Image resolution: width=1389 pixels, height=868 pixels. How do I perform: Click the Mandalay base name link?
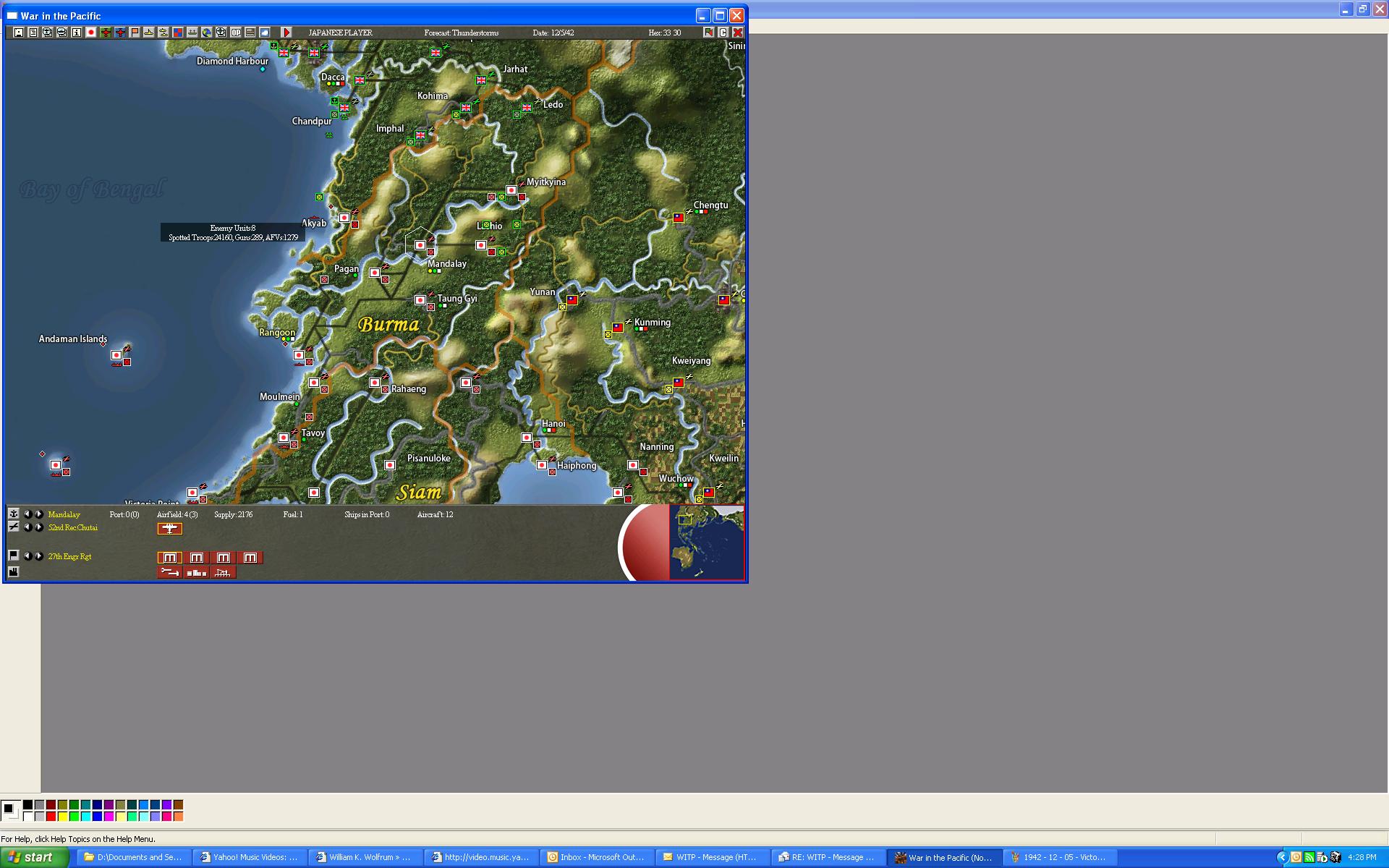pyautogui.click(x=64, y=514)
